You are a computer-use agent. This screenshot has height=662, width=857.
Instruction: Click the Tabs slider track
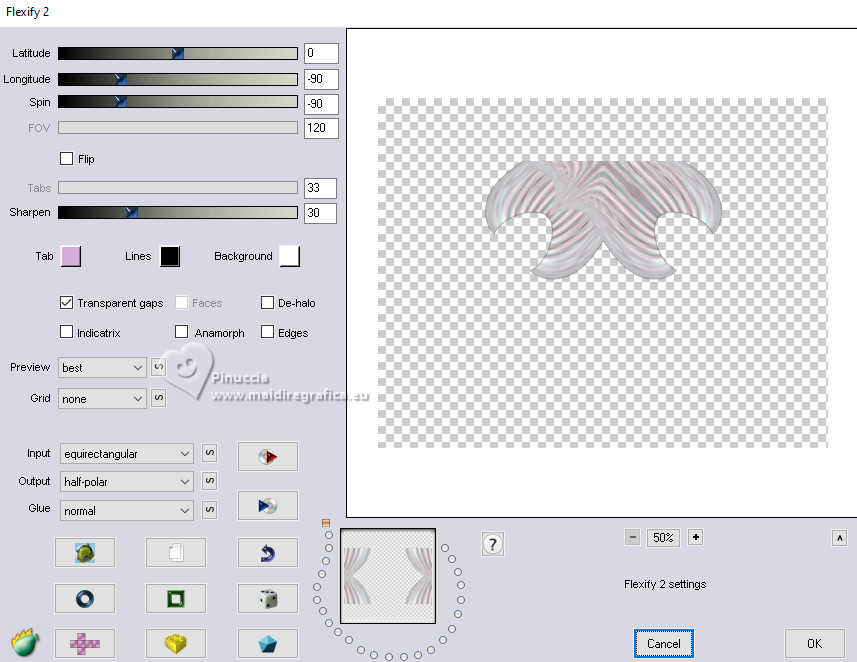point(178,188)
